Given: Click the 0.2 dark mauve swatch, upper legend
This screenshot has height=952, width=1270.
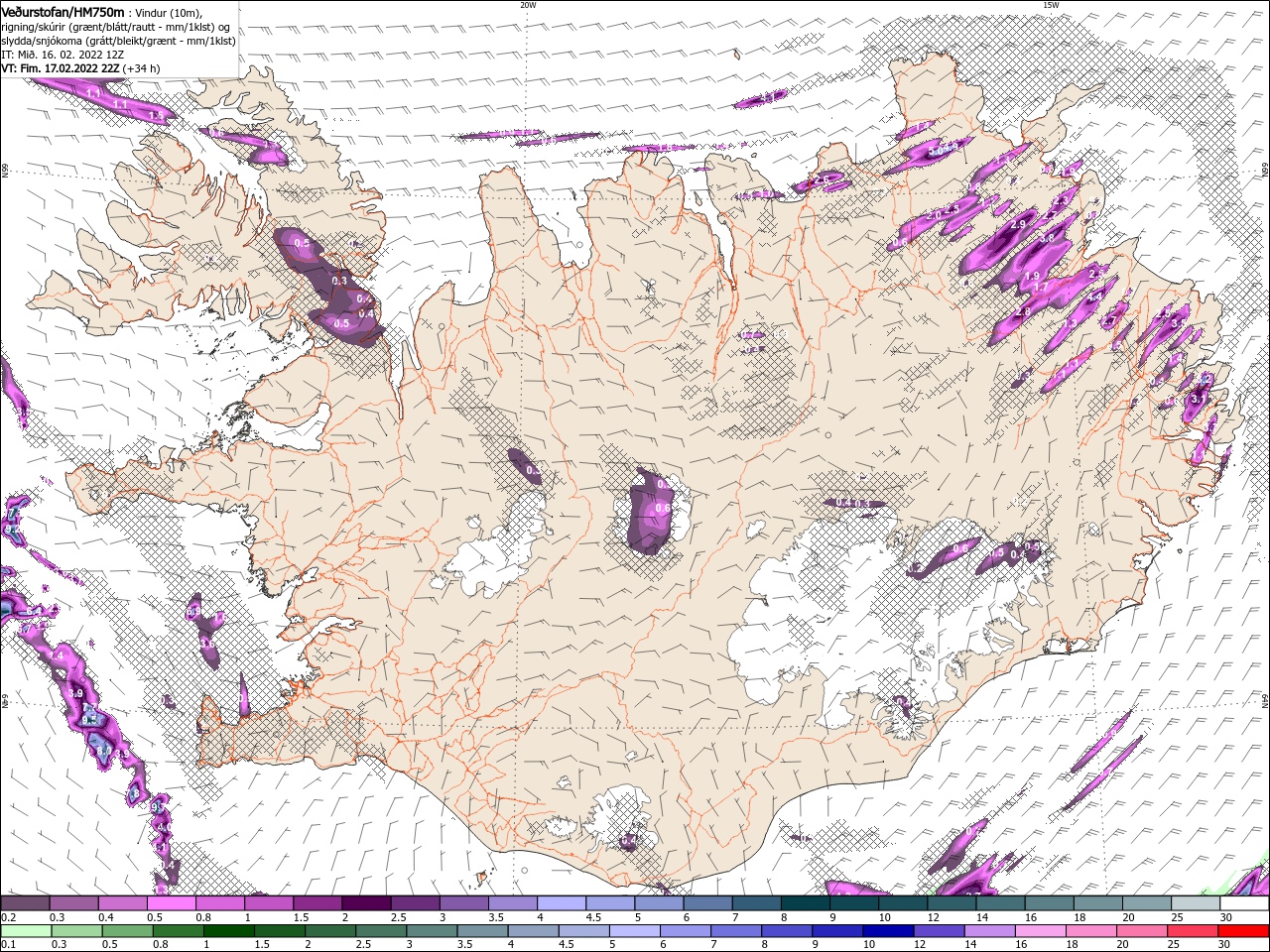Looking at the screenshot, I should click(25, 902).
